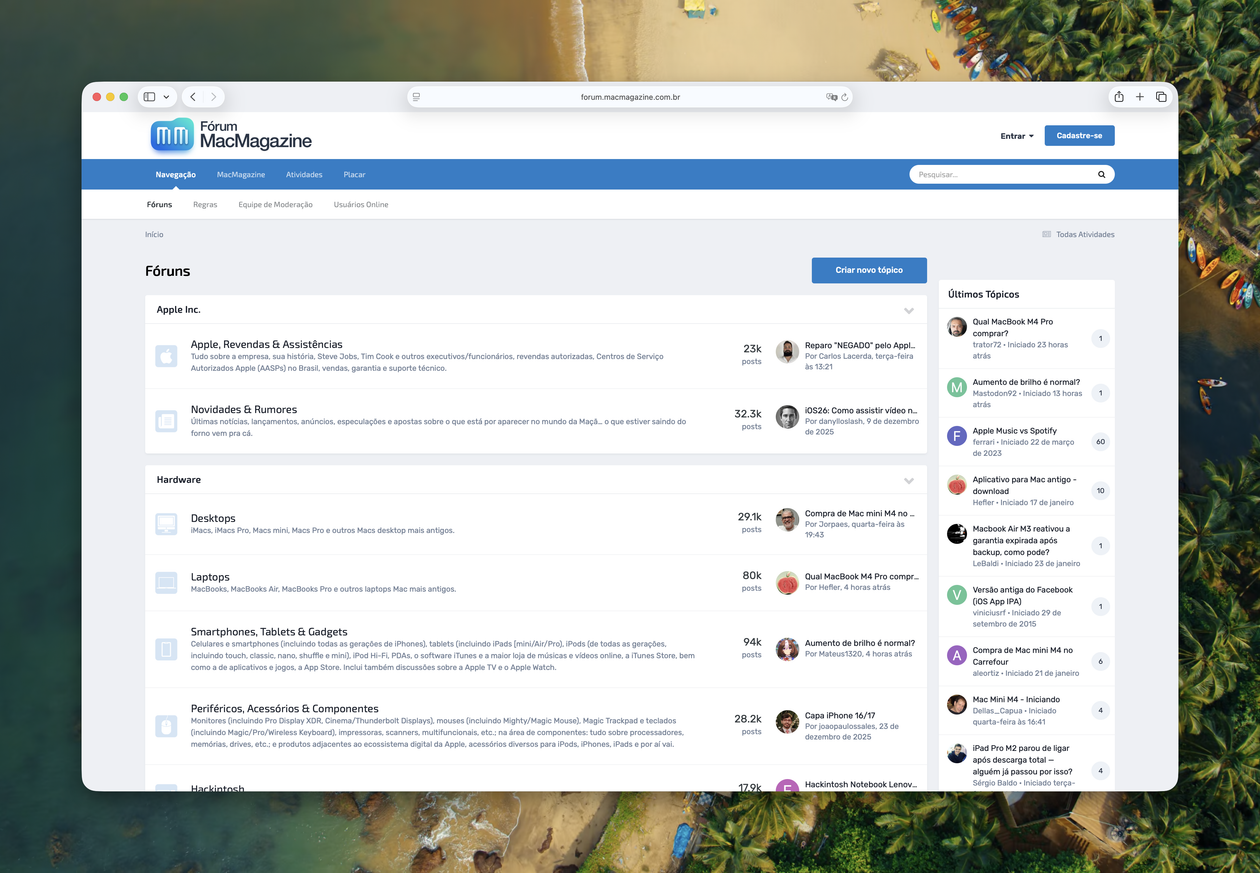This screenshot has height=873, width=1260.
Task: Open the Atividades menu tab
Action: click(304, 175)
